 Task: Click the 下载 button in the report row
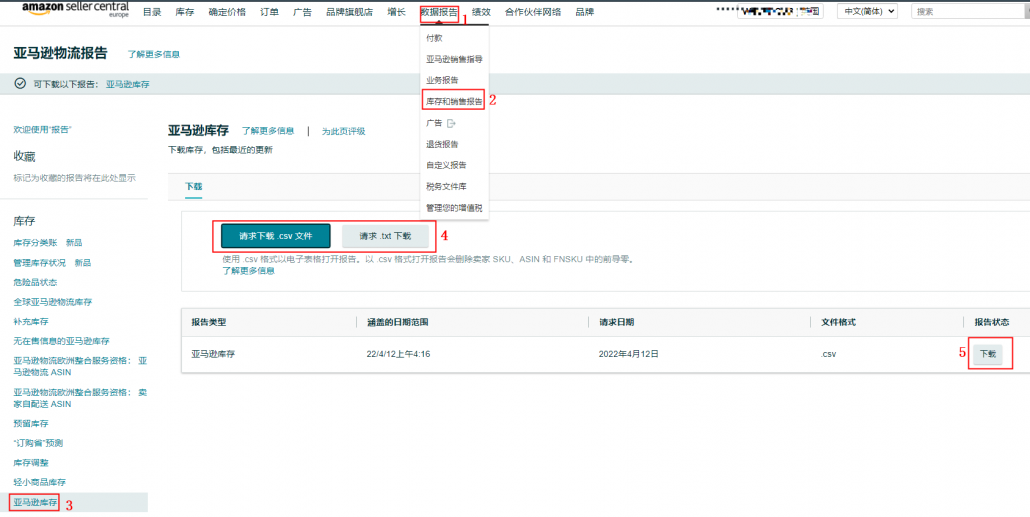988,354
